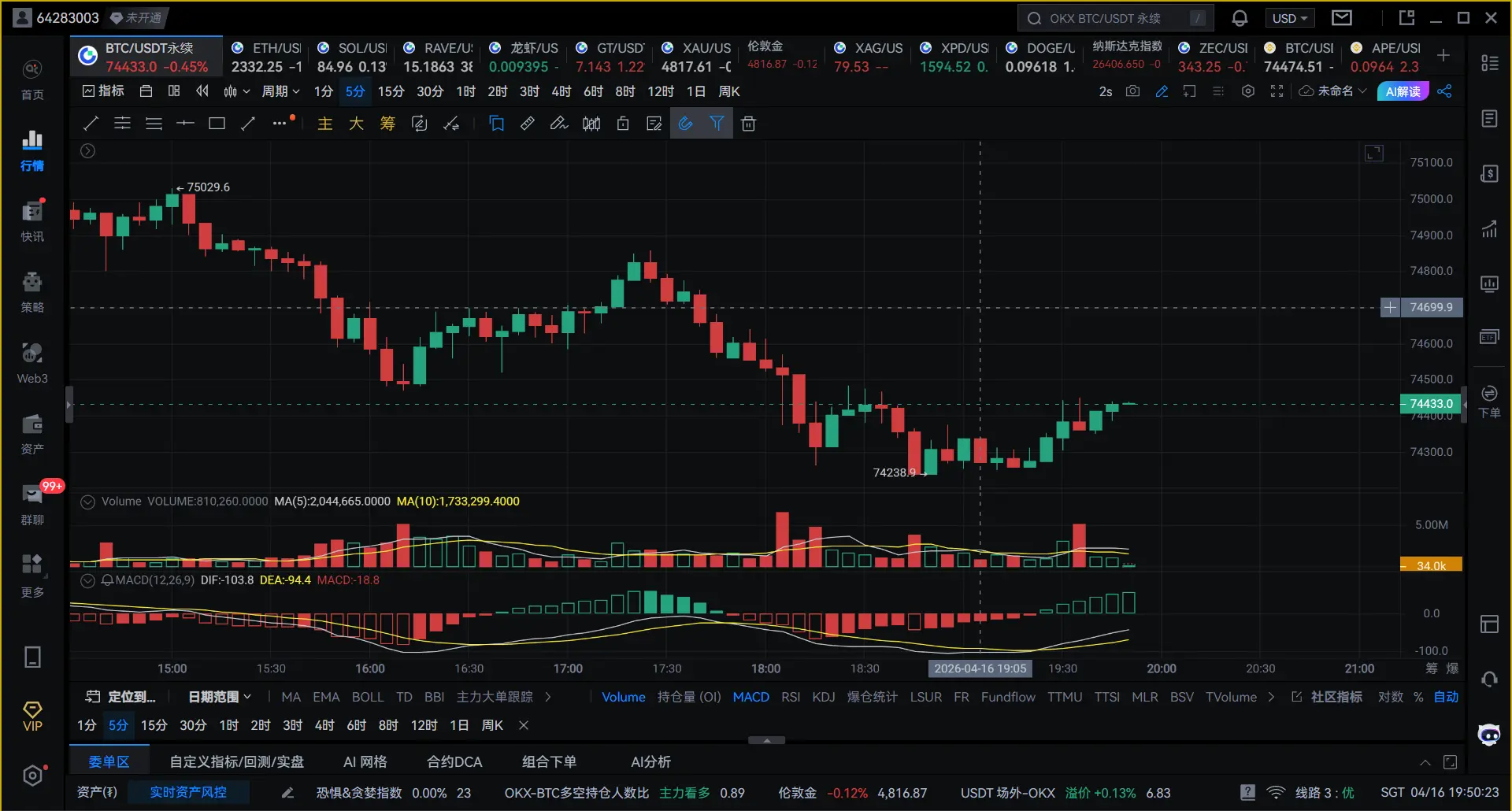Click the replay rewind icon

202,91
